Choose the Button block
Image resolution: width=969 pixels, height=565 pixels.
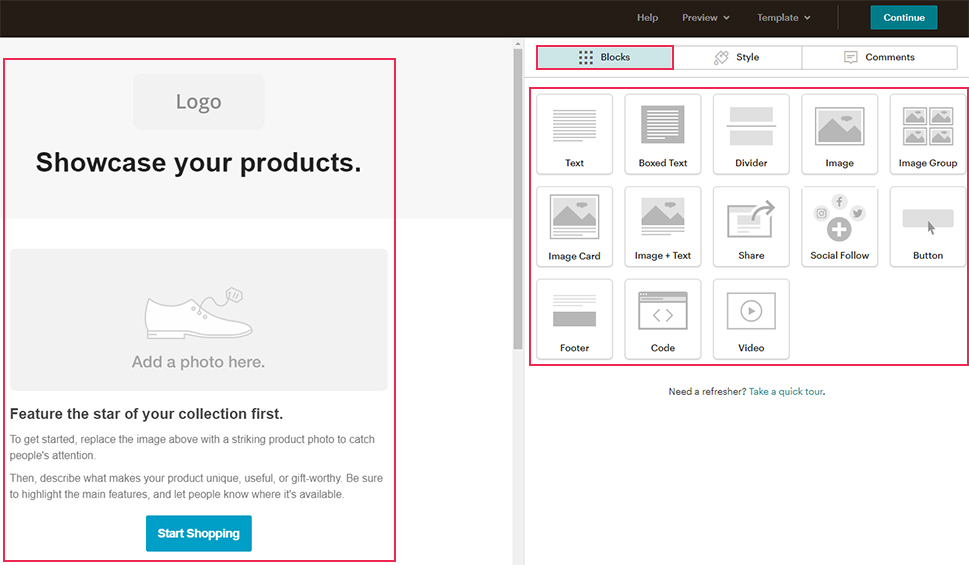point(928,227)
